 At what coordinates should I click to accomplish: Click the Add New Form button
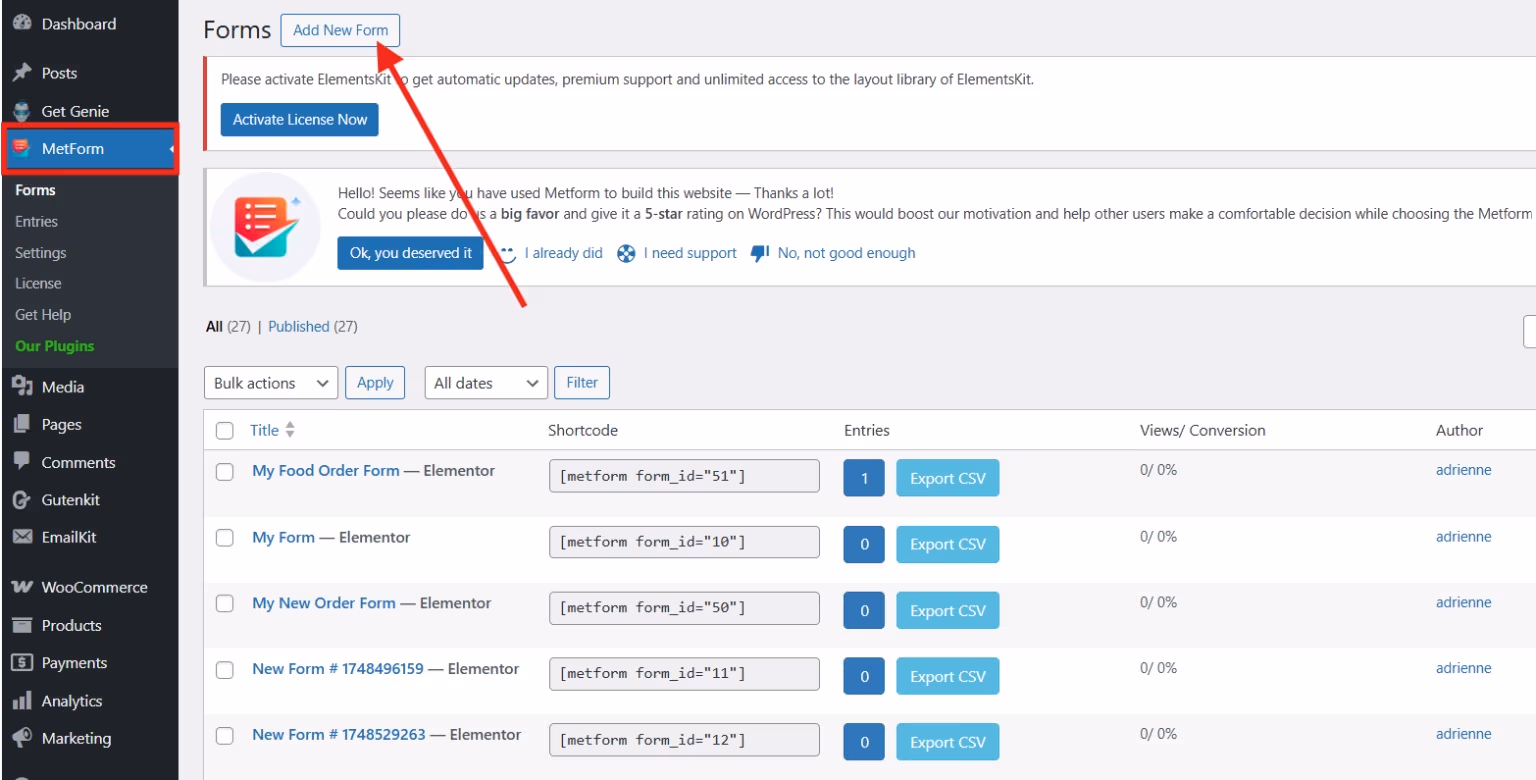point(340,30)
